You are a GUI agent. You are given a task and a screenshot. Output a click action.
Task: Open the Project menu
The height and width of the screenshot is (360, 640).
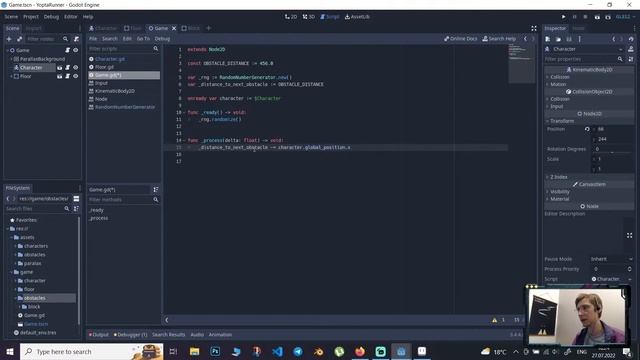coord(31,17)
